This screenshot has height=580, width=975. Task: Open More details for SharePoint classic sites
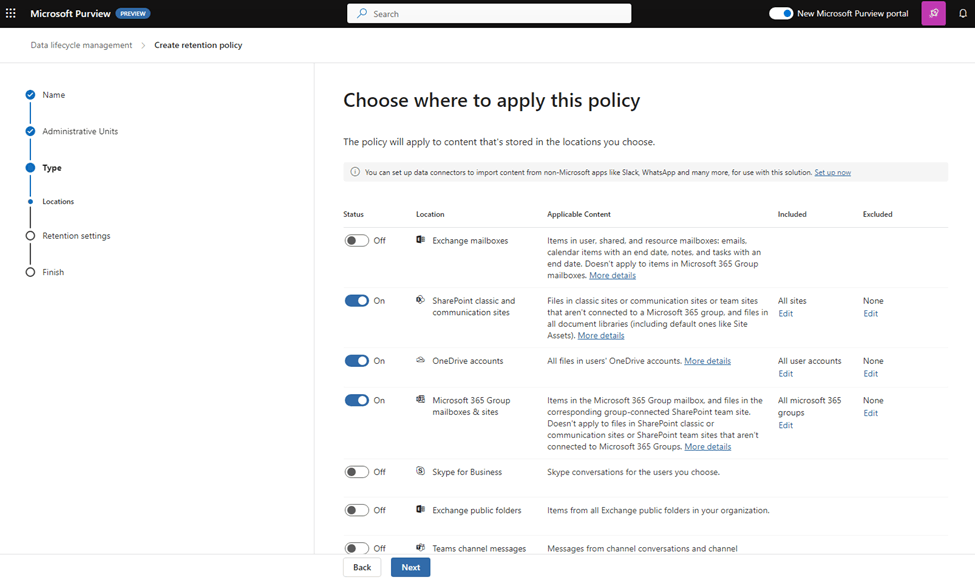click(601, 336)
